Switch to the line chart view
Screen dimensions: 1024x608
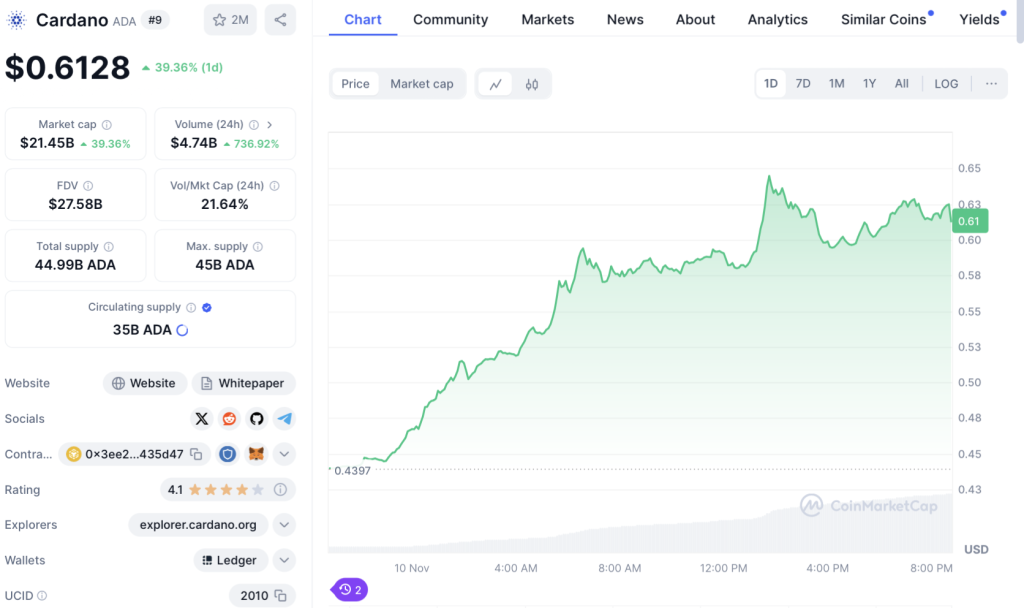(496, 84)
